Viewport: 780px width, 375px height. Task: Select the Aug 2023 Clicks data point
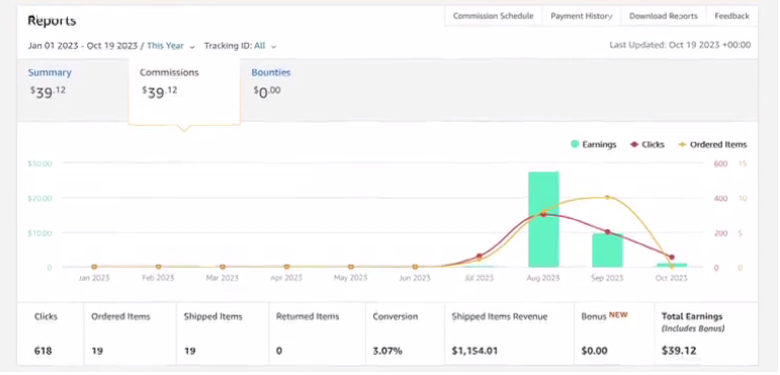point(543,214)
